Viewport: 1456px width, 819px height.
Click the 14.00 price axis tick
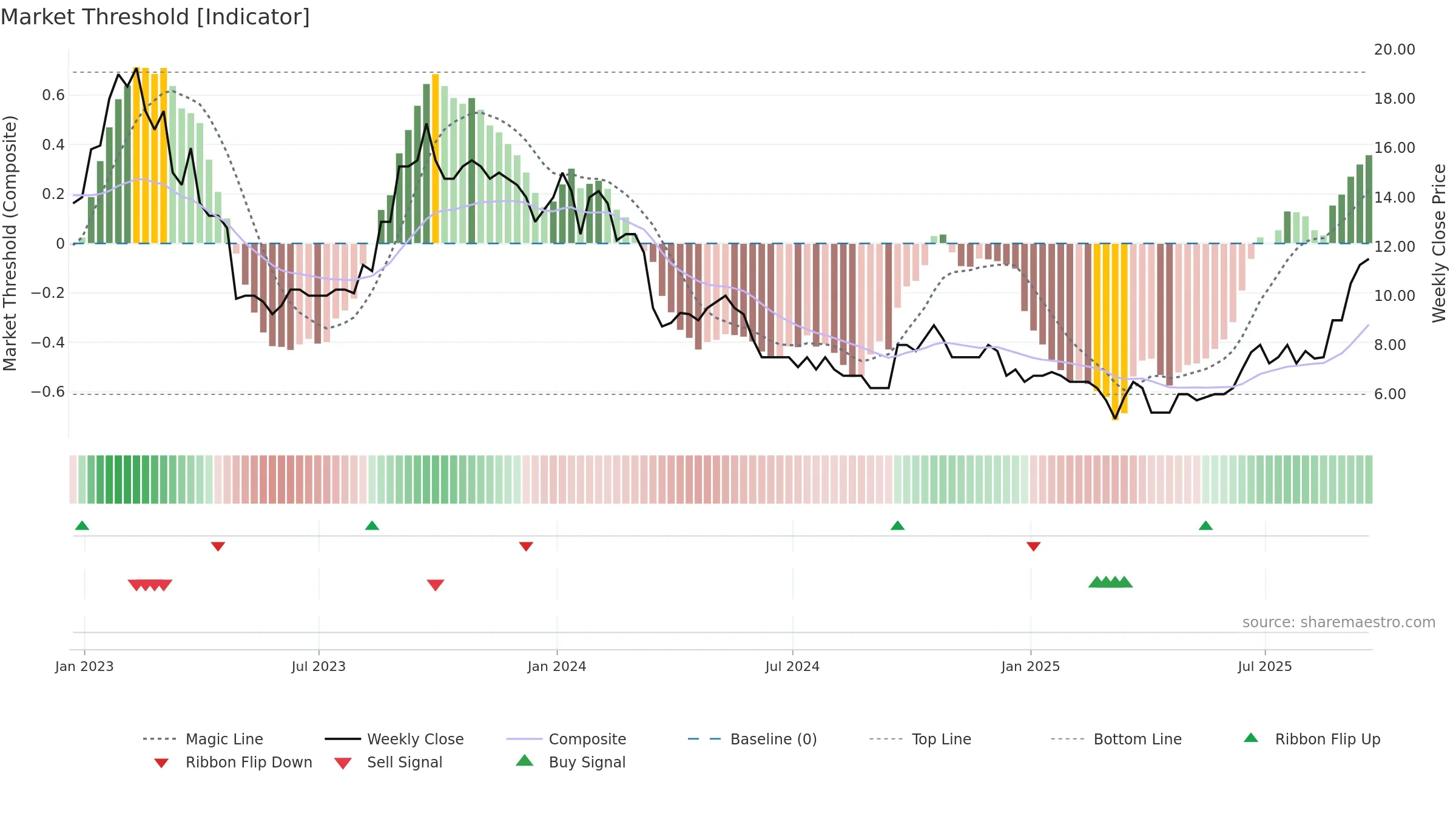(1395, 197)
